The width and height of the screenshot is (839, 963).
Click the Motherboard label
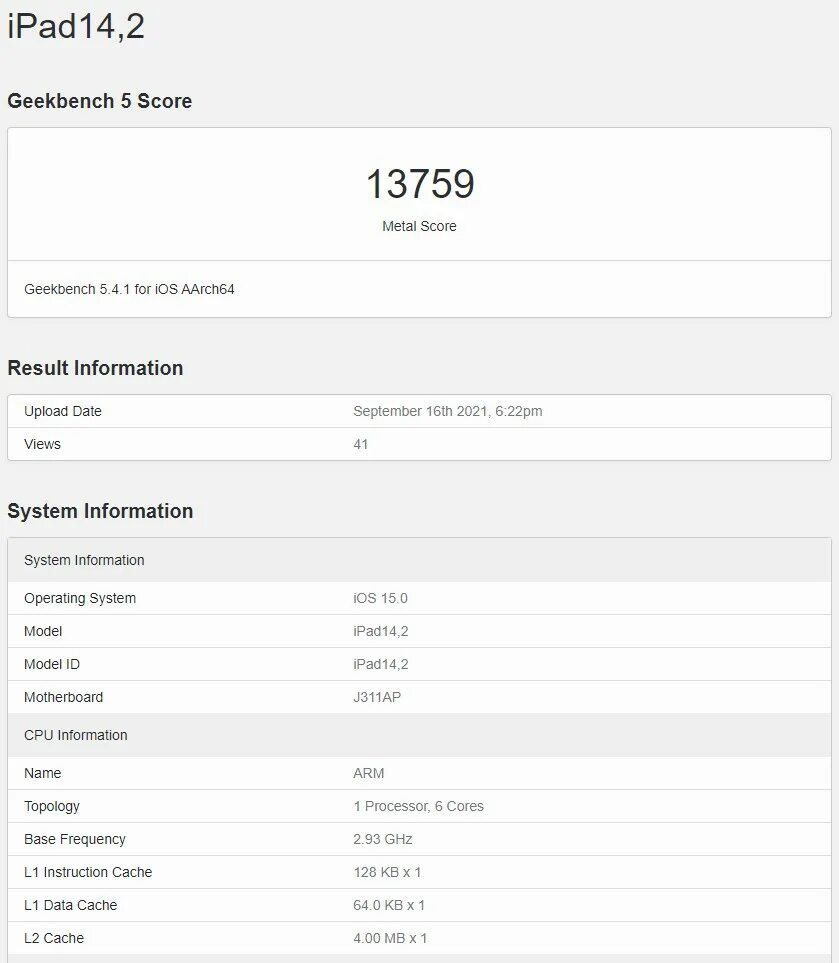click(x=63, y=697)
